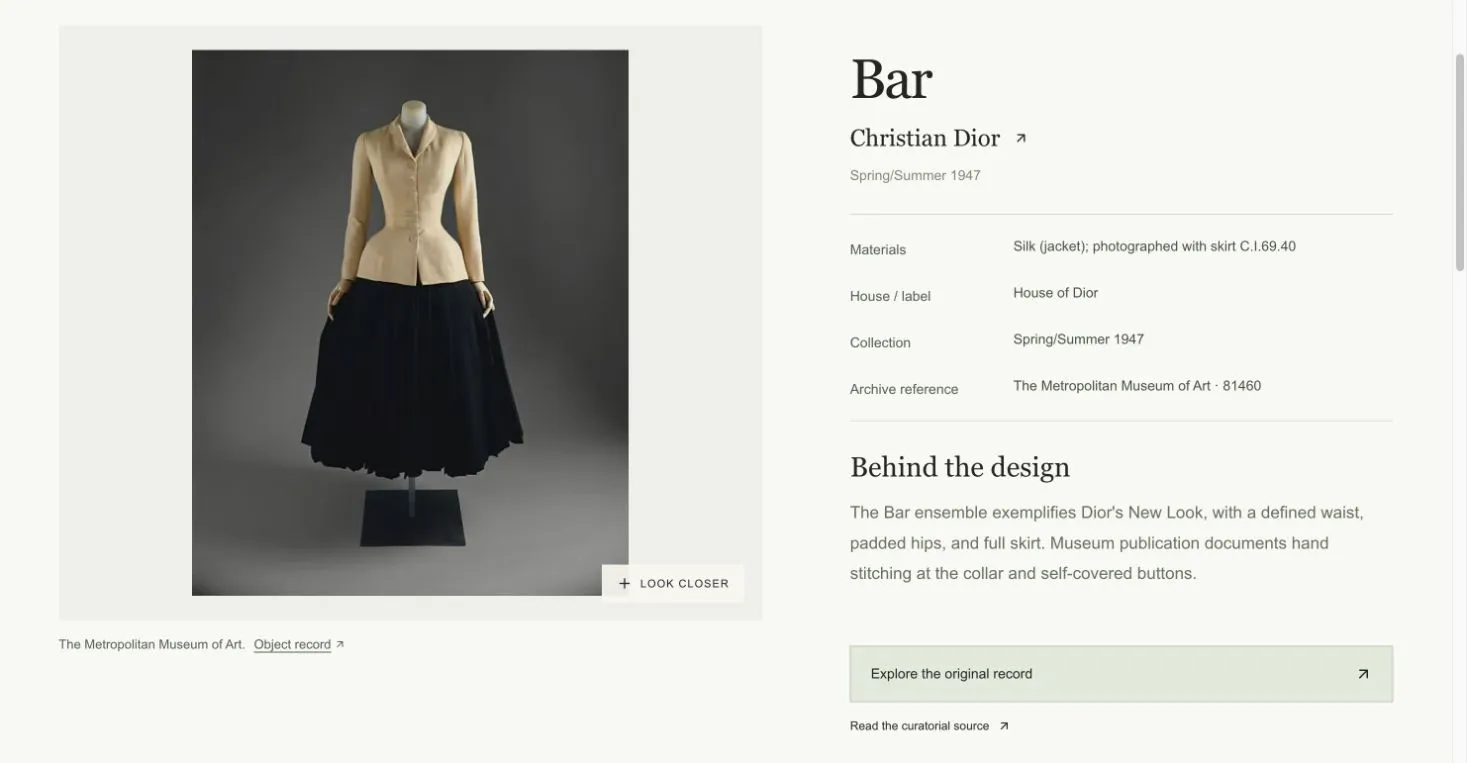Screen dimensions: 1467x763
Task: Click arrow icon in Explore the original record
Action: click(x=1362, y=674)
